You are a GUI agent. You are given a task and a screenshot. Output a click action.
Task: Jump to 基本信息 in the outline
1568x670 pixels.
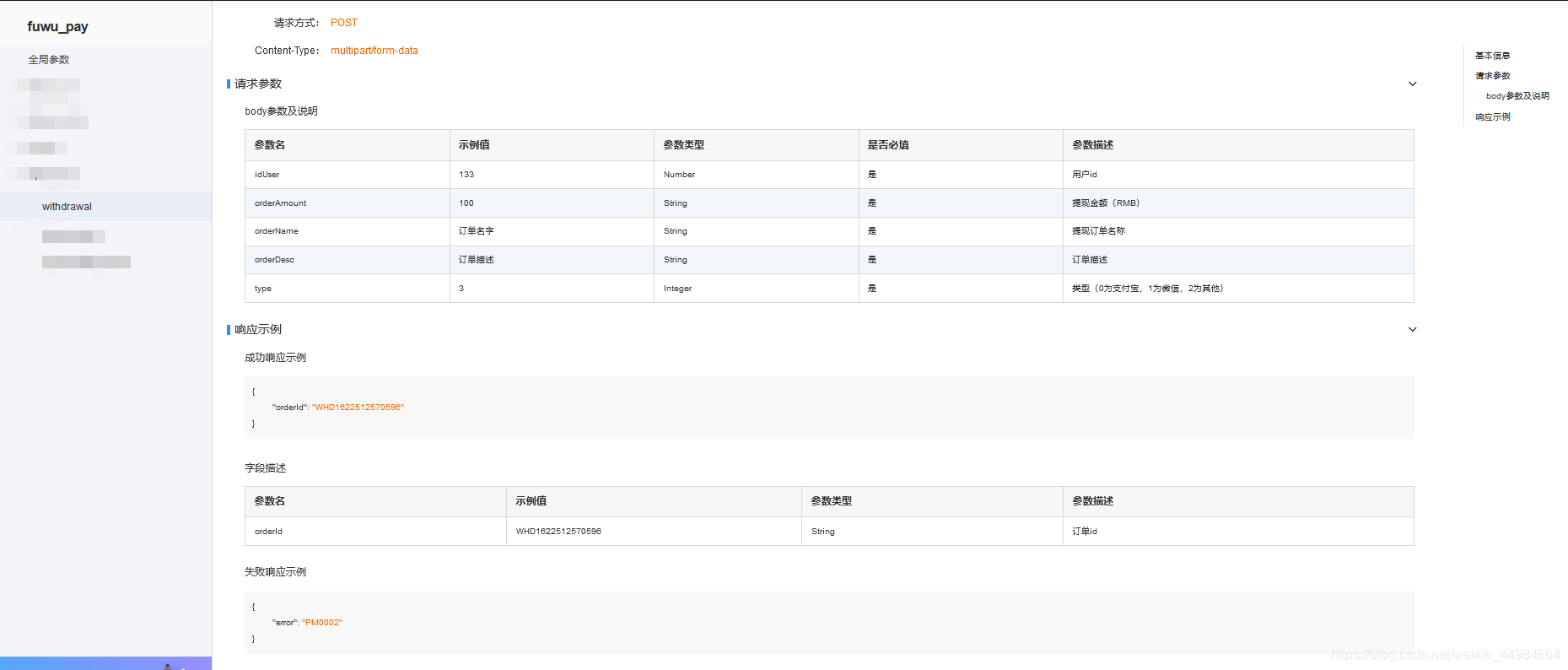[1492, 56]
